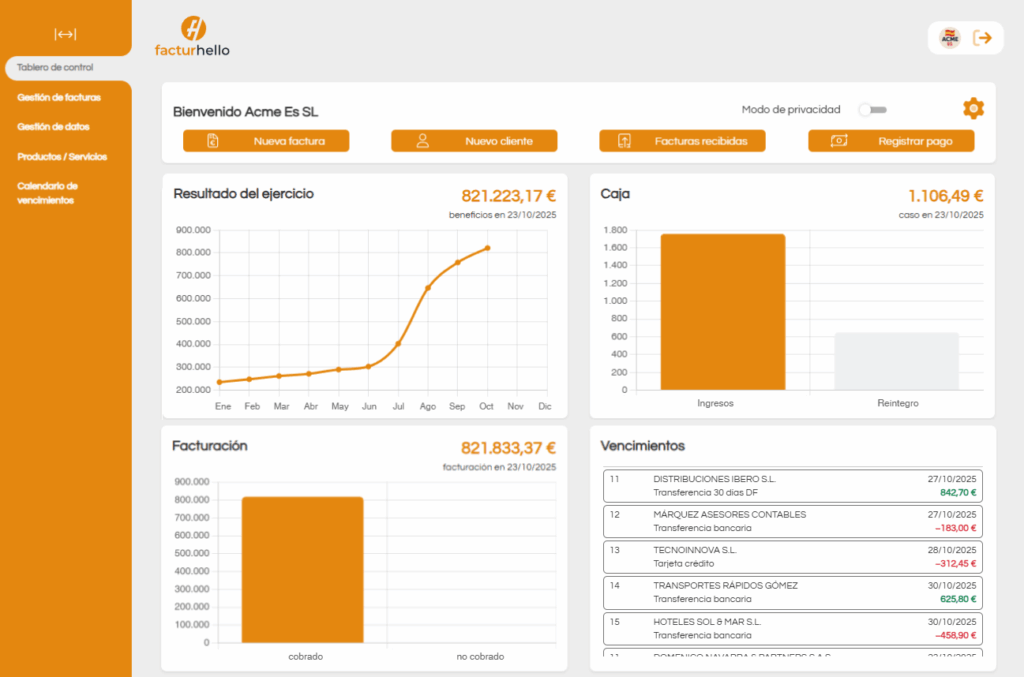Open the TECNOINNOVA S.L. due entry
The width and height of the screenshot is (1024, 677).
792,556
